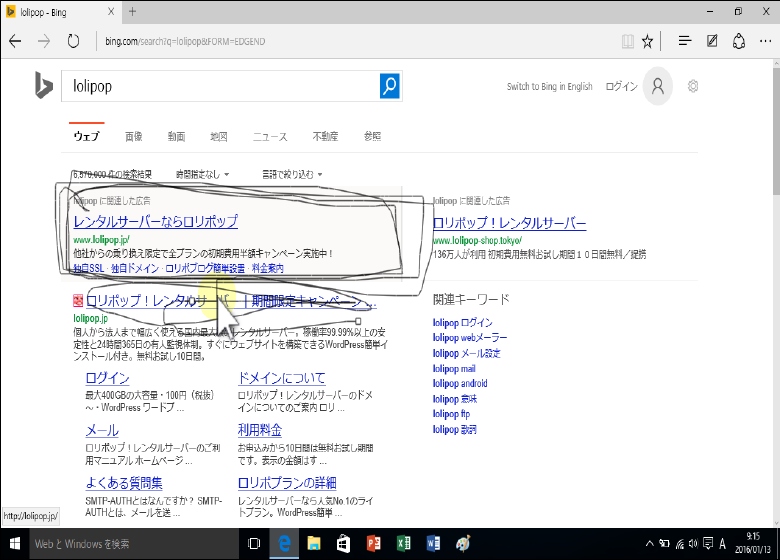Open reading view book icon

(x=628, y=41)
